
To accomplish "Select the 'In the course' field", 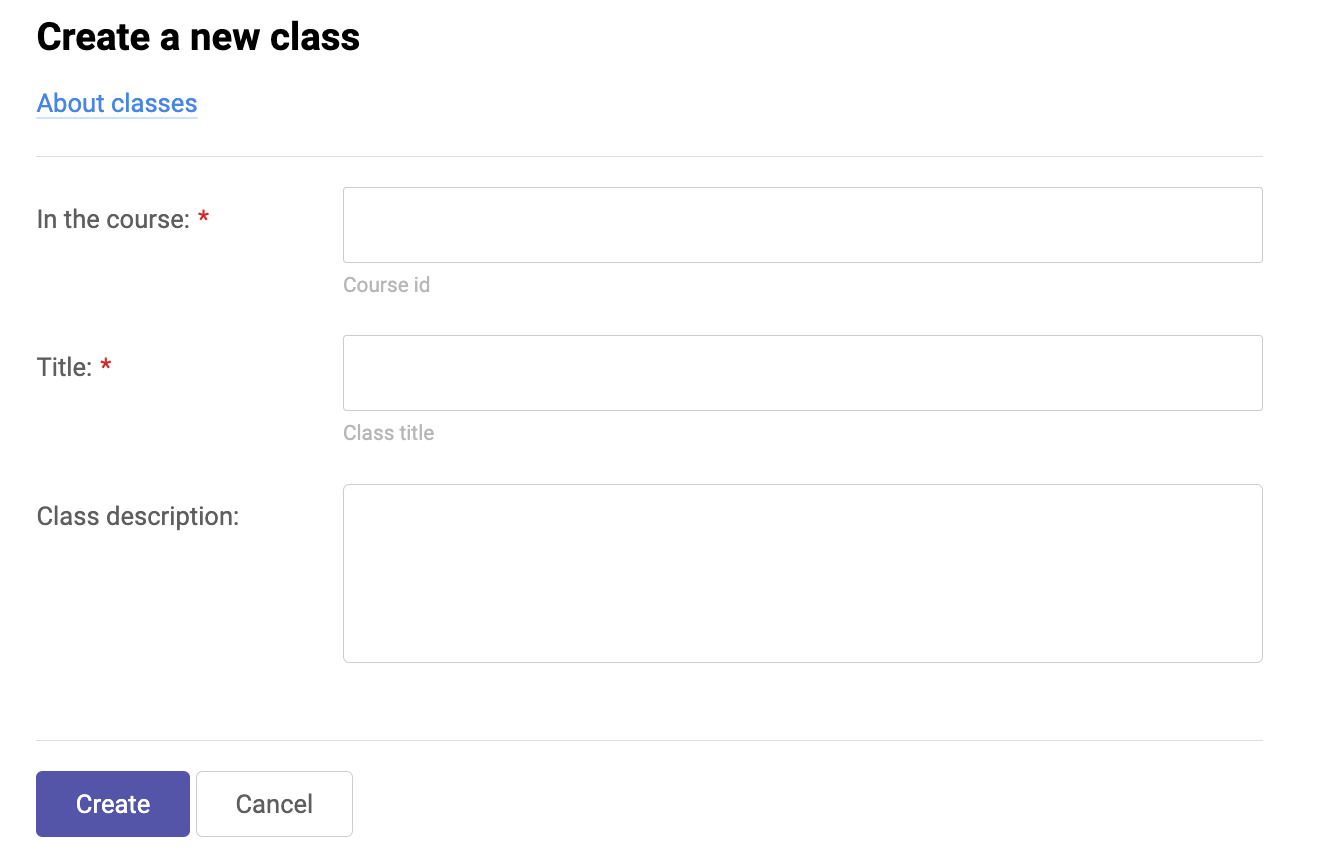I will coord(800,224).
